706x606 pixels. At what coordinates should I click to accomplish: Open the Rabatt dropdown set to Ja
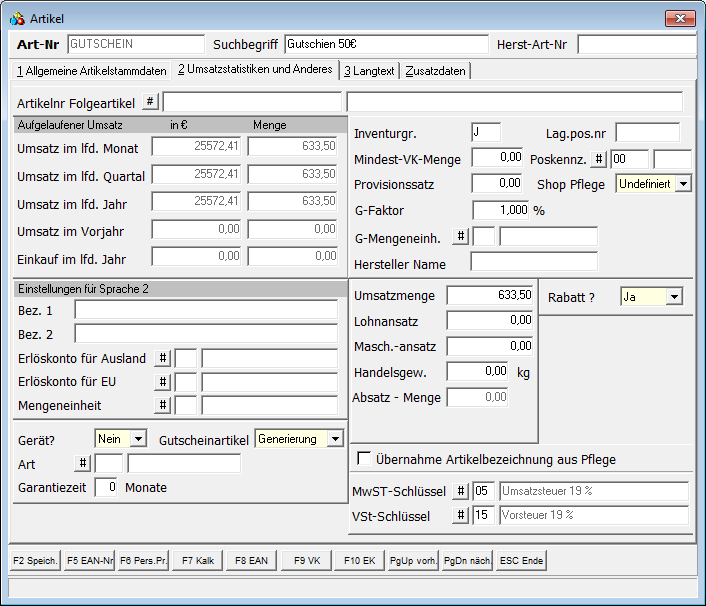(x=674, y=297)
